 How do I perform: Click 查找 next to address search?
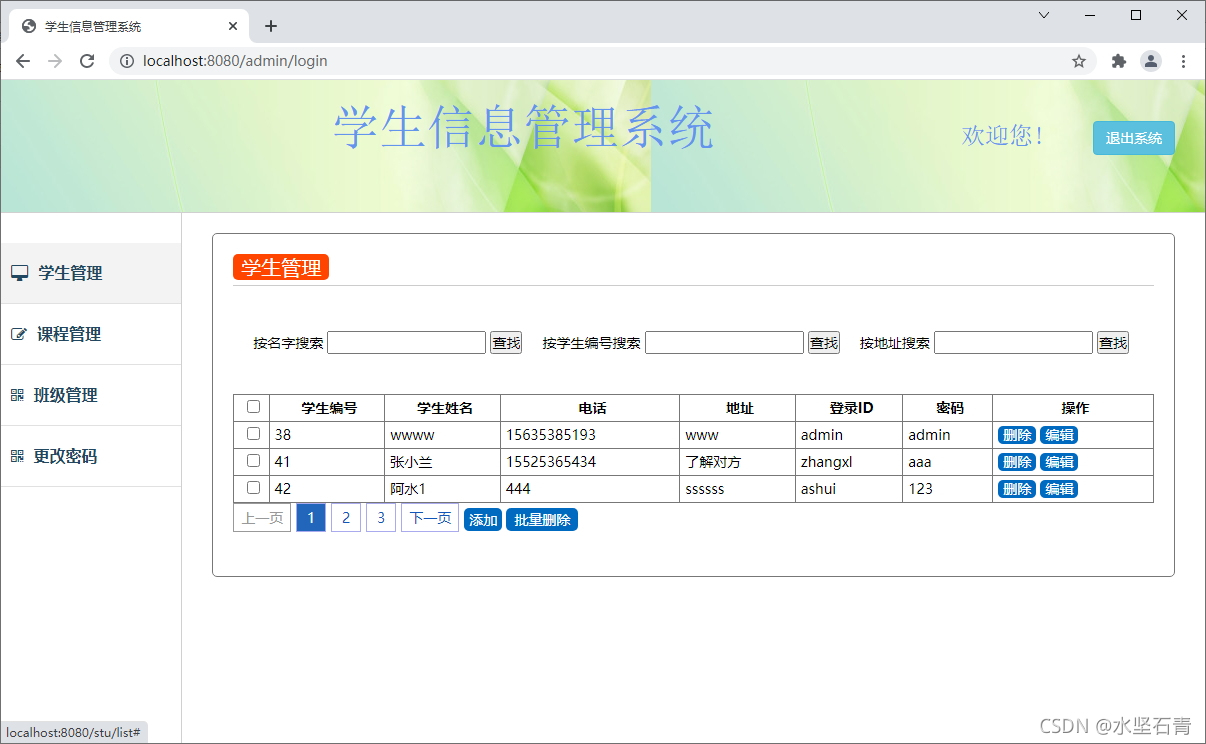pos(1113,343)
